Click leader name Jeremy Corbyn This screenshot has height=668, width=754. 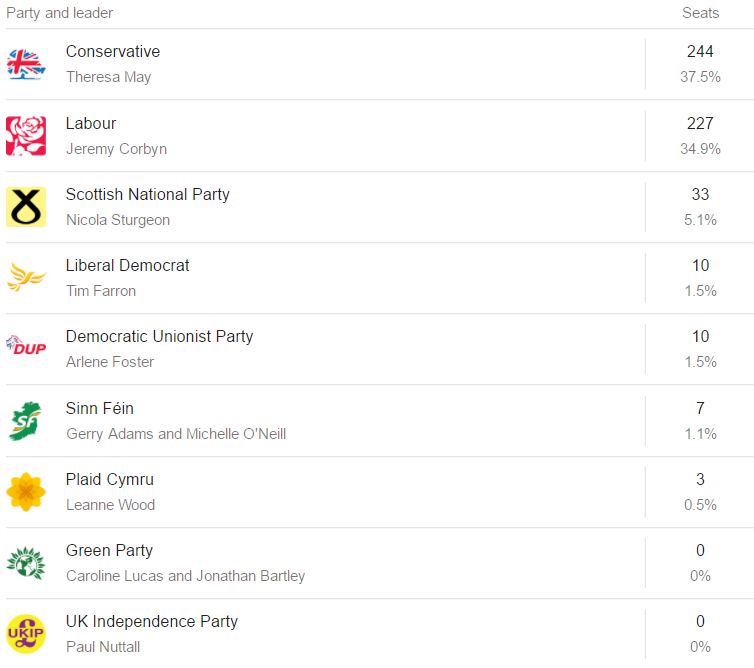click(x=116, y=149)
